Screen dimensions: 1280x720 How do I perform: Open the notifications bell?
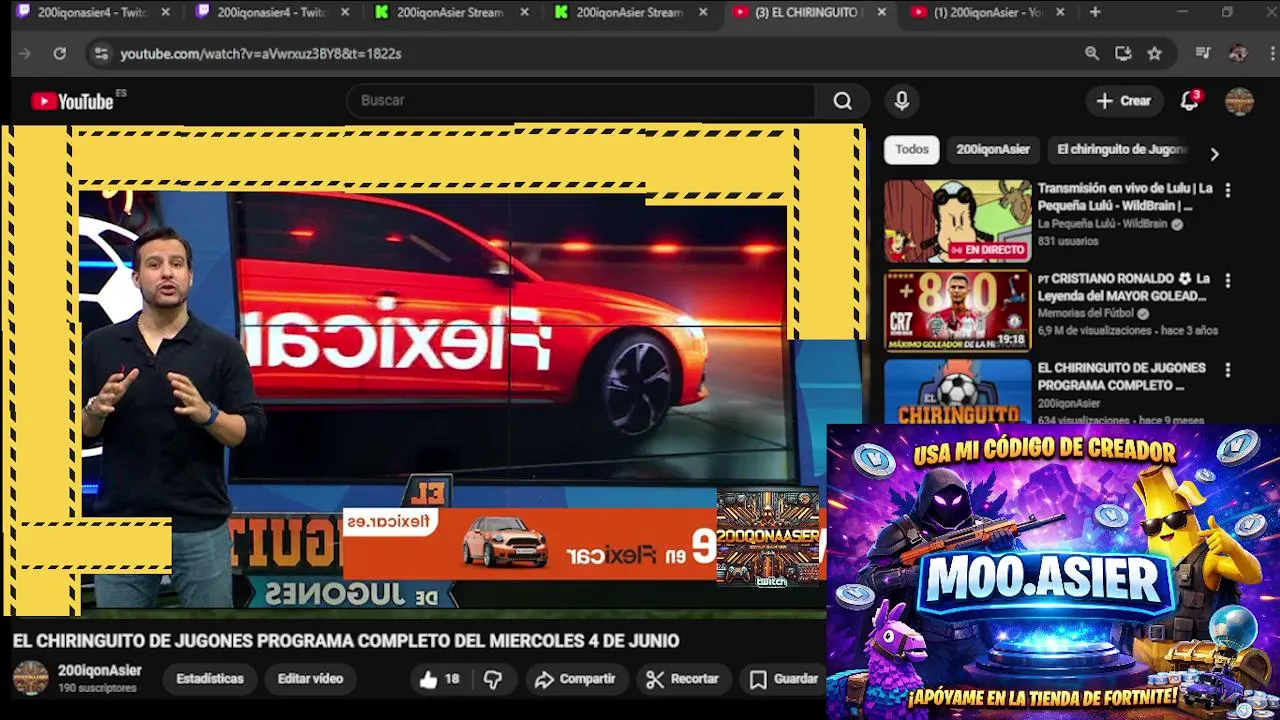tap(1189, 101)
